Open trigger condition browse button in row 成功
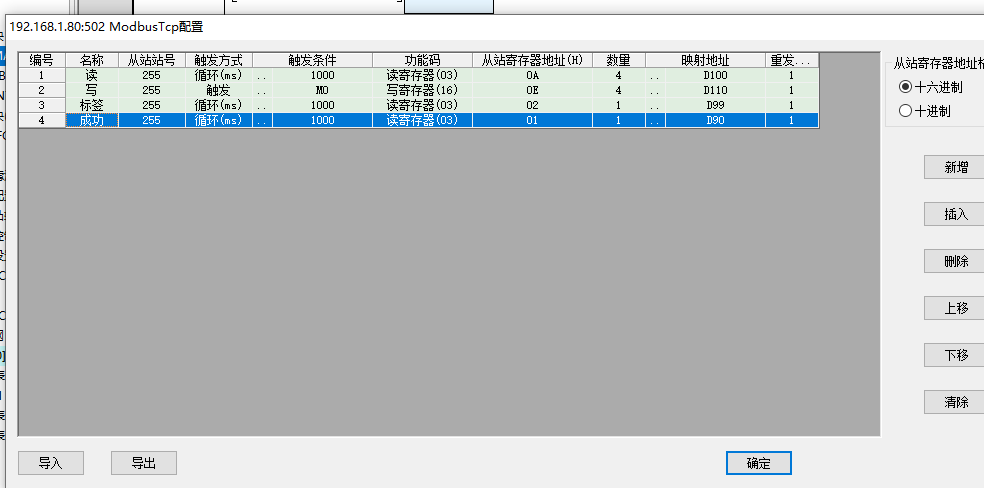Image resolution: width=984 pixels, height=488 pixels. click(x=262, y=120)
